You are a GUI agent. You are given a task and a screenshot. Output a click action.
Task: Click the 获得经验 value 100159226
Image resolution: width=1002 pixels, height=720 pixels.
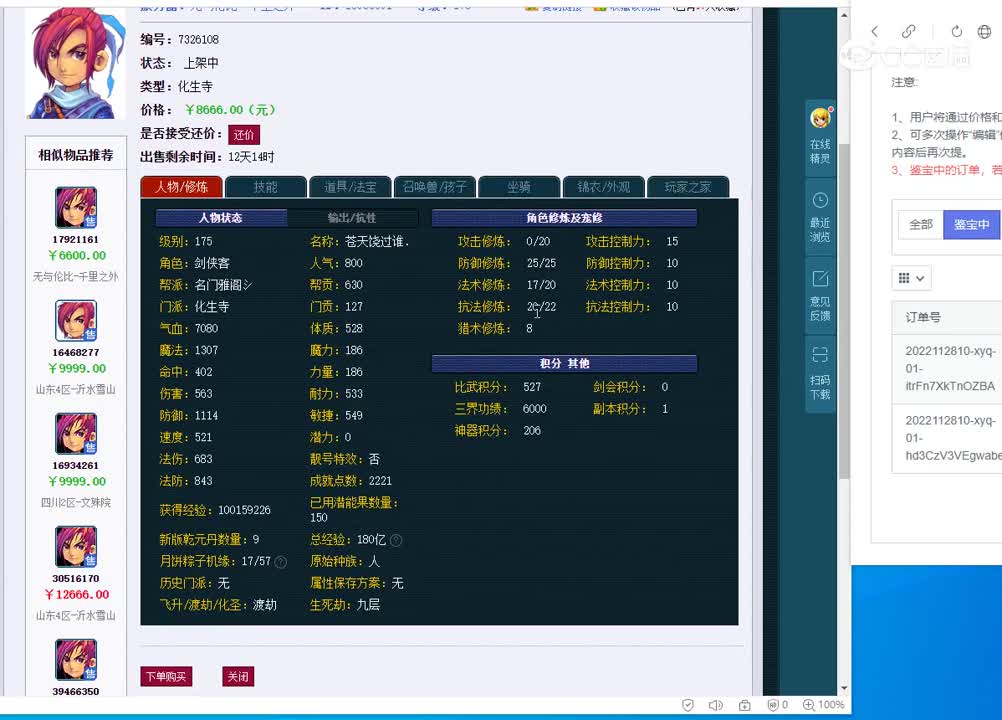(x=244, y=510)
